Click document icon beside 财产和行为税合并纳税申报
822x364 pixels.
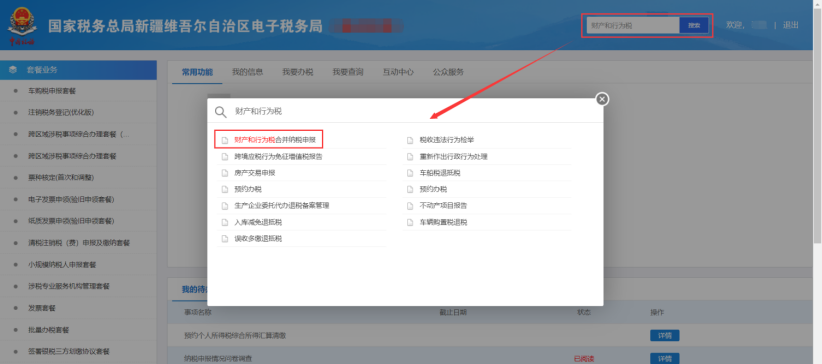(225, 140)
